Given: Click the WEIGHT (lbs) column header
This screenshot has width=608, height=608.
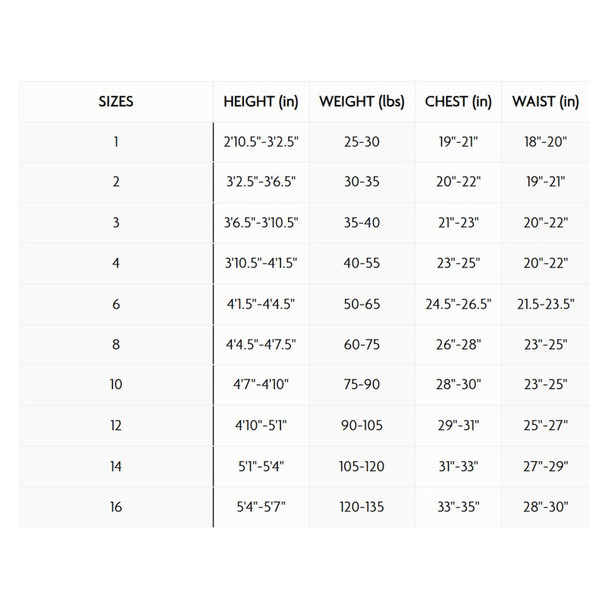Looking at the screenshot, I should click(361, 101).
